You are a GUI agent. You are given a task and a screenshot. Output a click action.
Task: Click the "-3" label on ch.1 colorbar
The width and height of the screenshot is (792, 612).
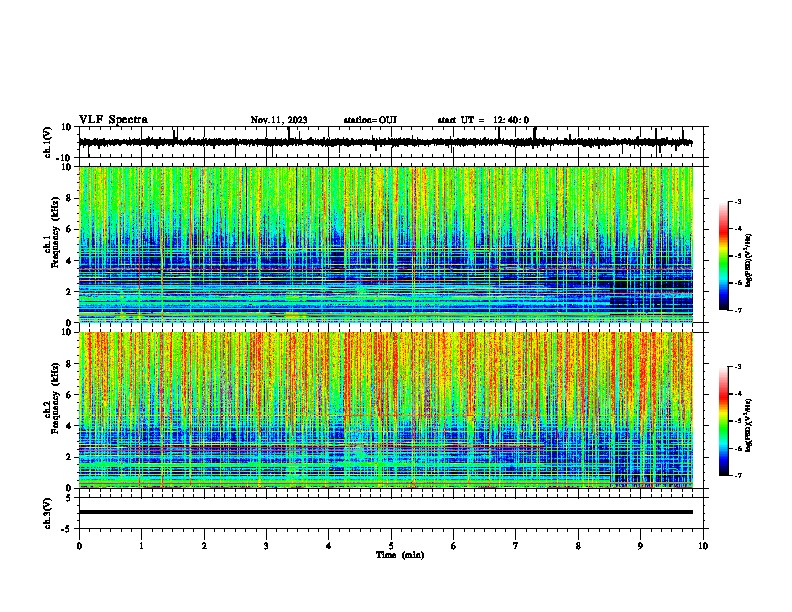[x=737, y=201]
